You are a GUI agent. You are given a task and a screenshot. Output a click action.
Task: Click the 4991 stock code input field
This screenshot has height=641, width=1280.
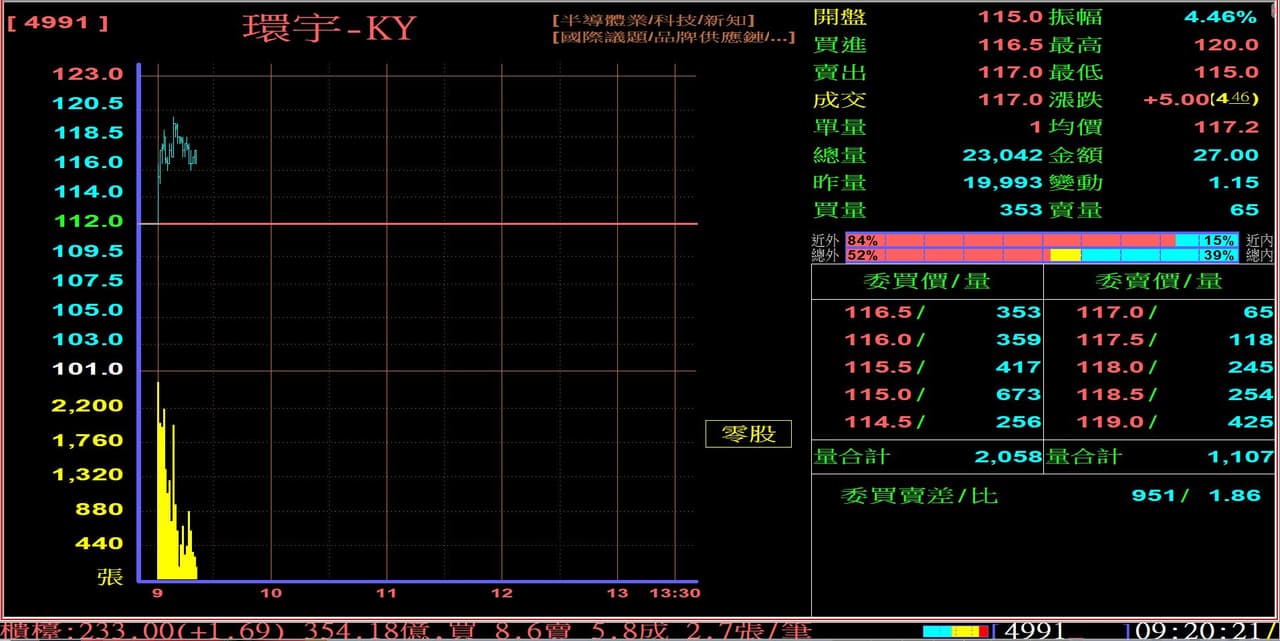tap(1059, 631)
